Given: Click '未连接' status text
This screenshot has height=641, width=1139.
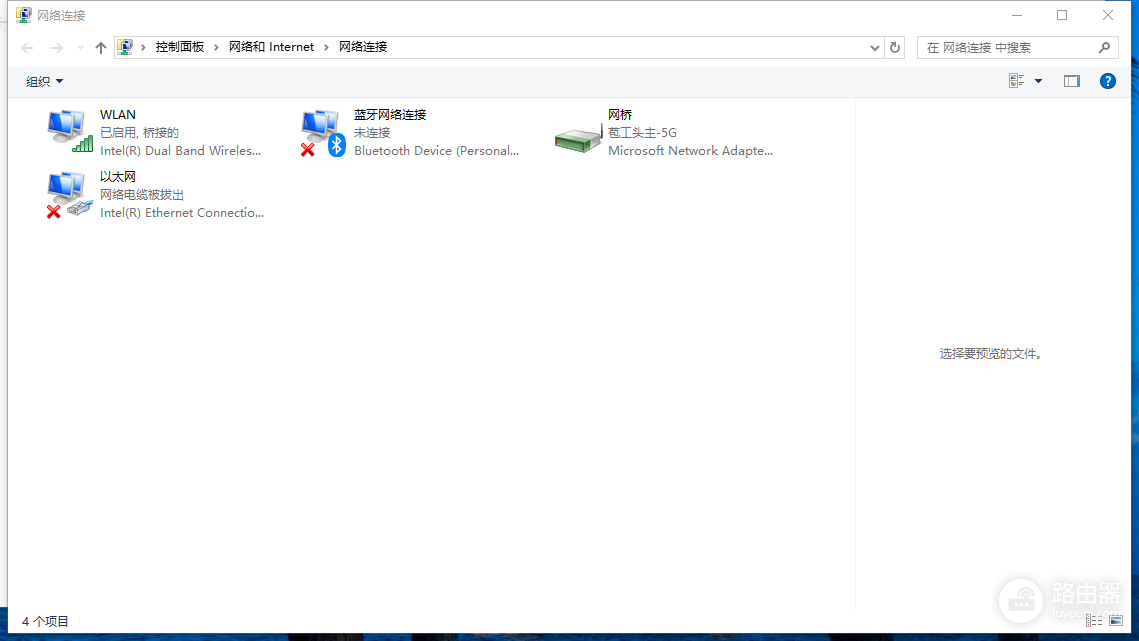Looking at the screenshot, I should click(x=372, y=132).
